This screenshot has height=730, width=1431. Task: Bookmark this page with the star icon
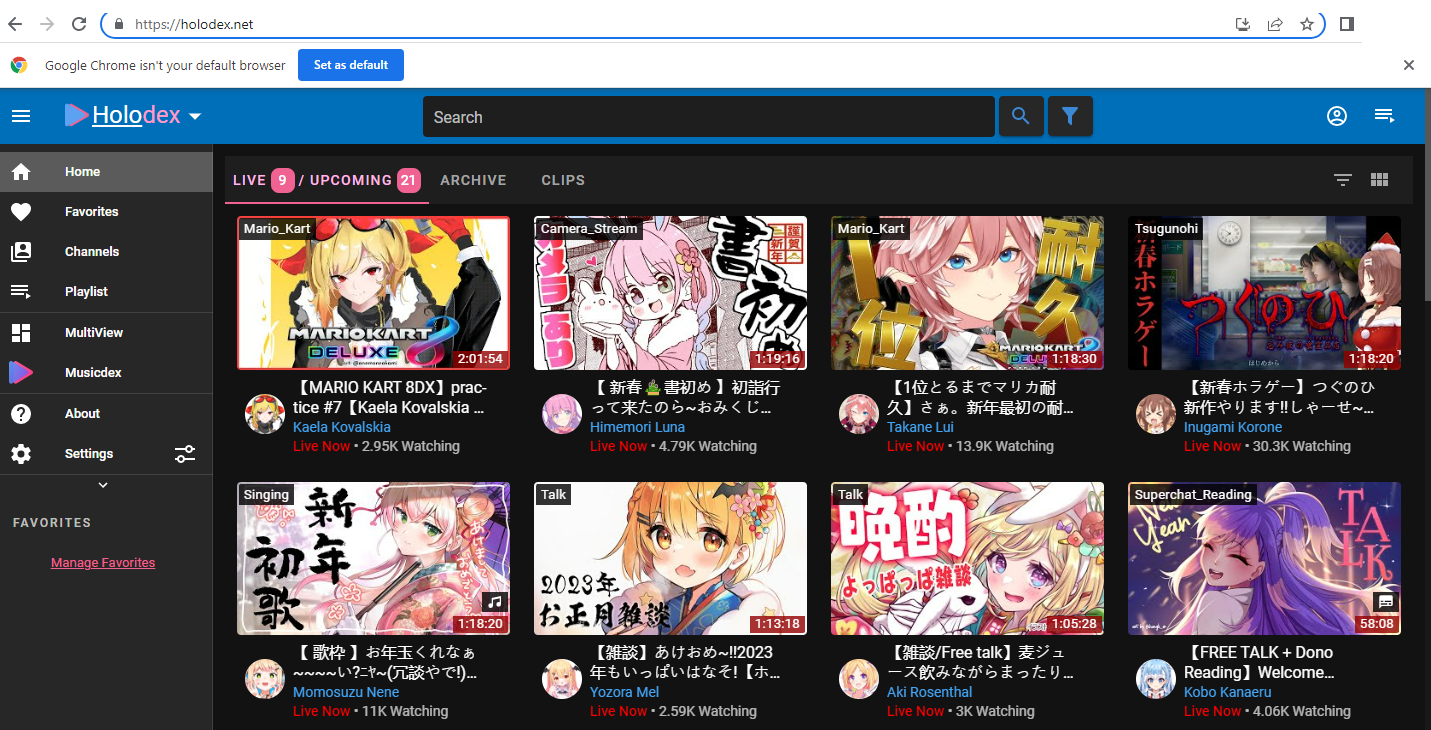click(1307, 24)
